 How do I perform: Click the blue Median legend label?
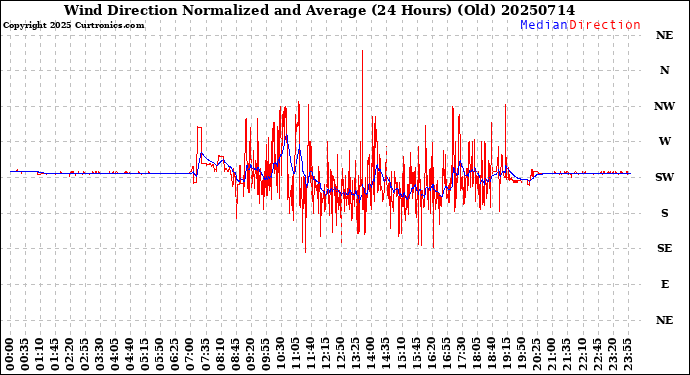[x=544, y=25]
